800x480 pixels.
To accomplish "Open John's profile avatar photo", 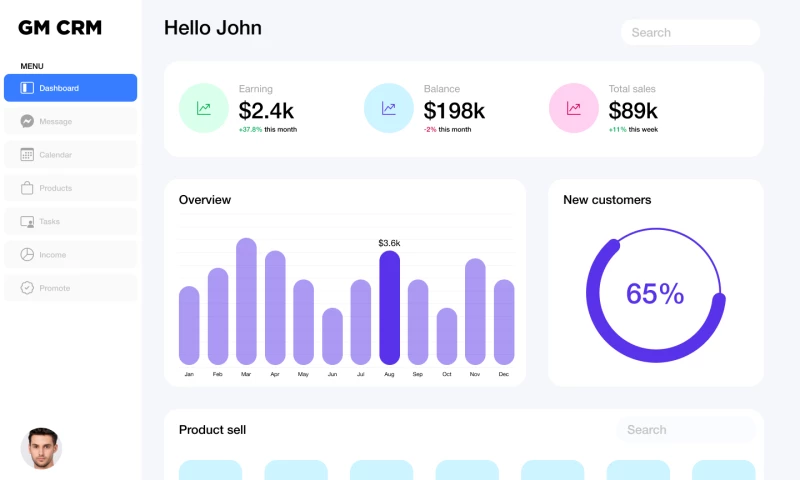I will 41,449.
